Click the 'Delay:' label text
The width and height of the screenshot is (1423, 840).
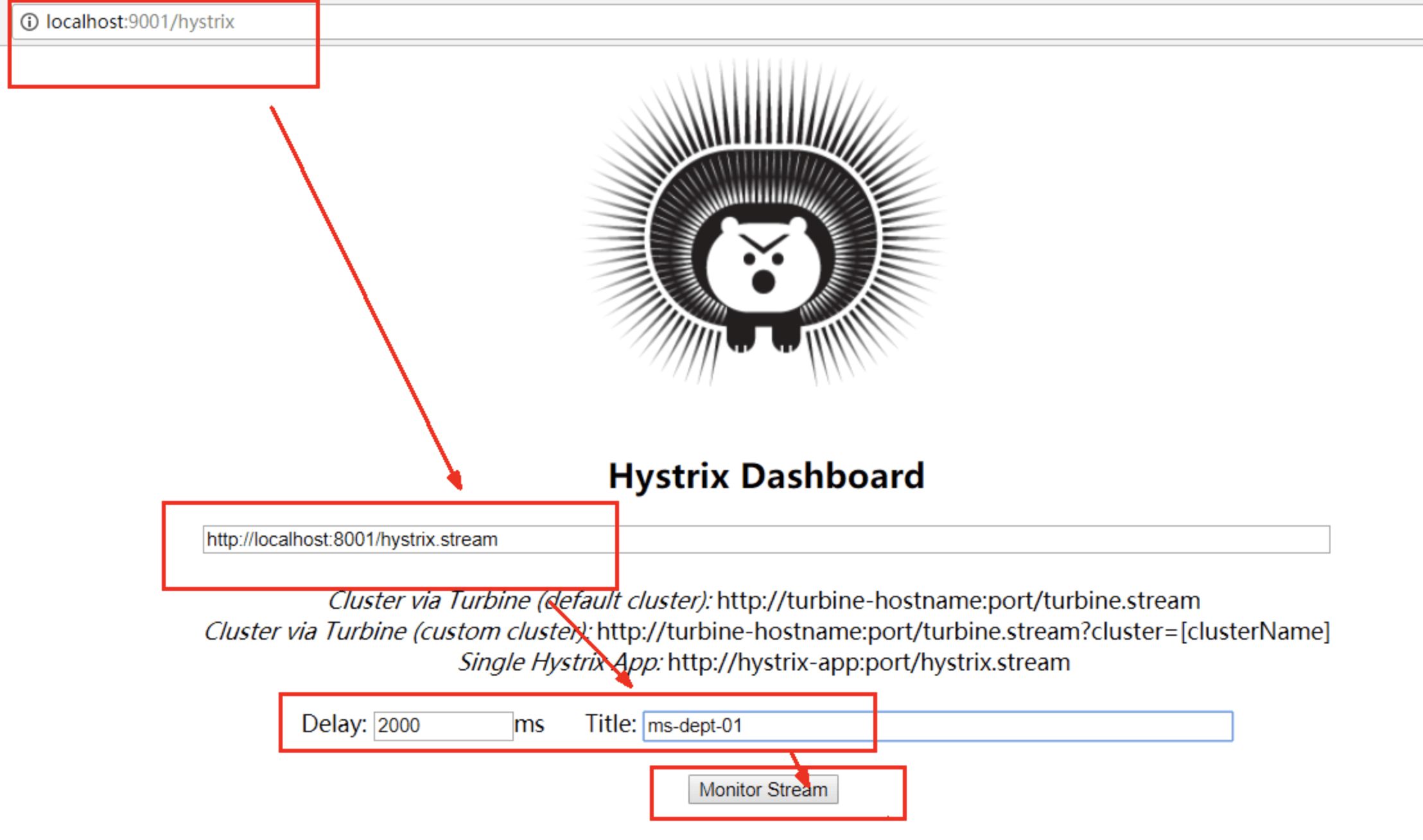pos(334,724)
